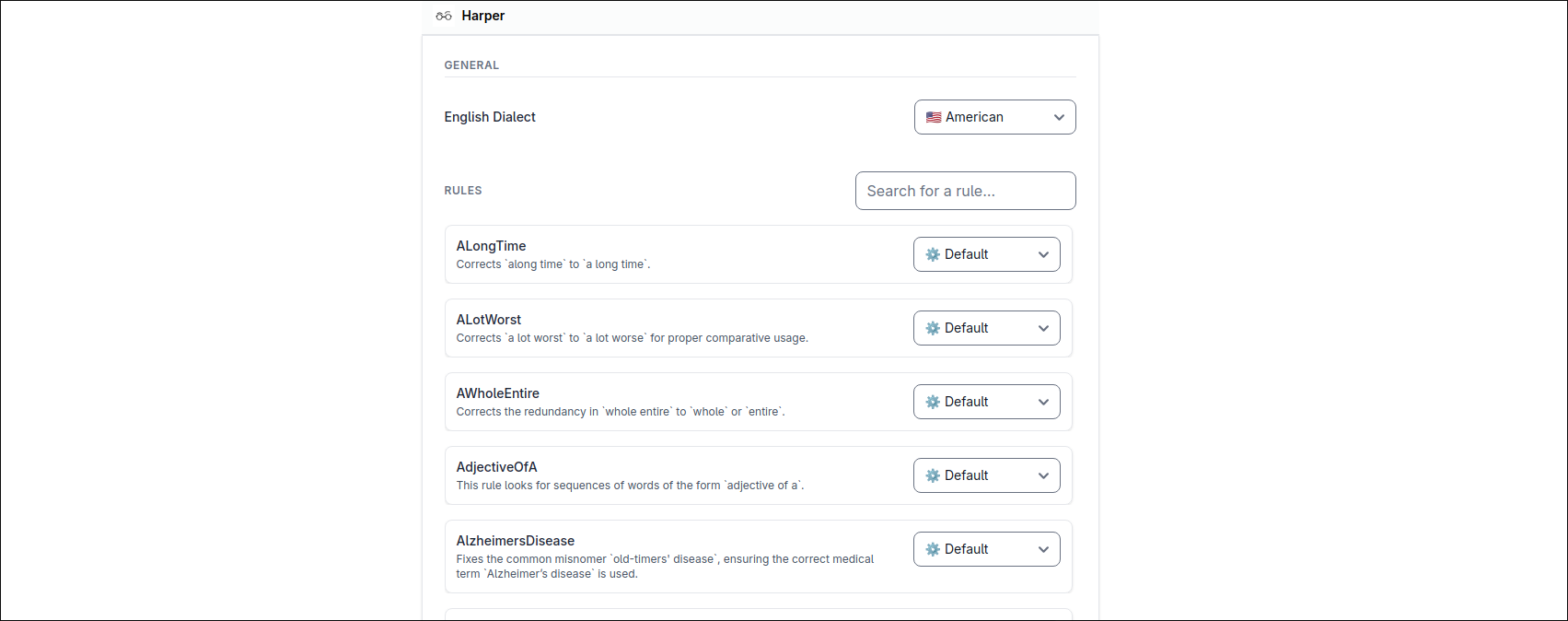The height and width of the screenshot is (621, 1568).
Task: Click the Search for a rule field
Action: 965,191
